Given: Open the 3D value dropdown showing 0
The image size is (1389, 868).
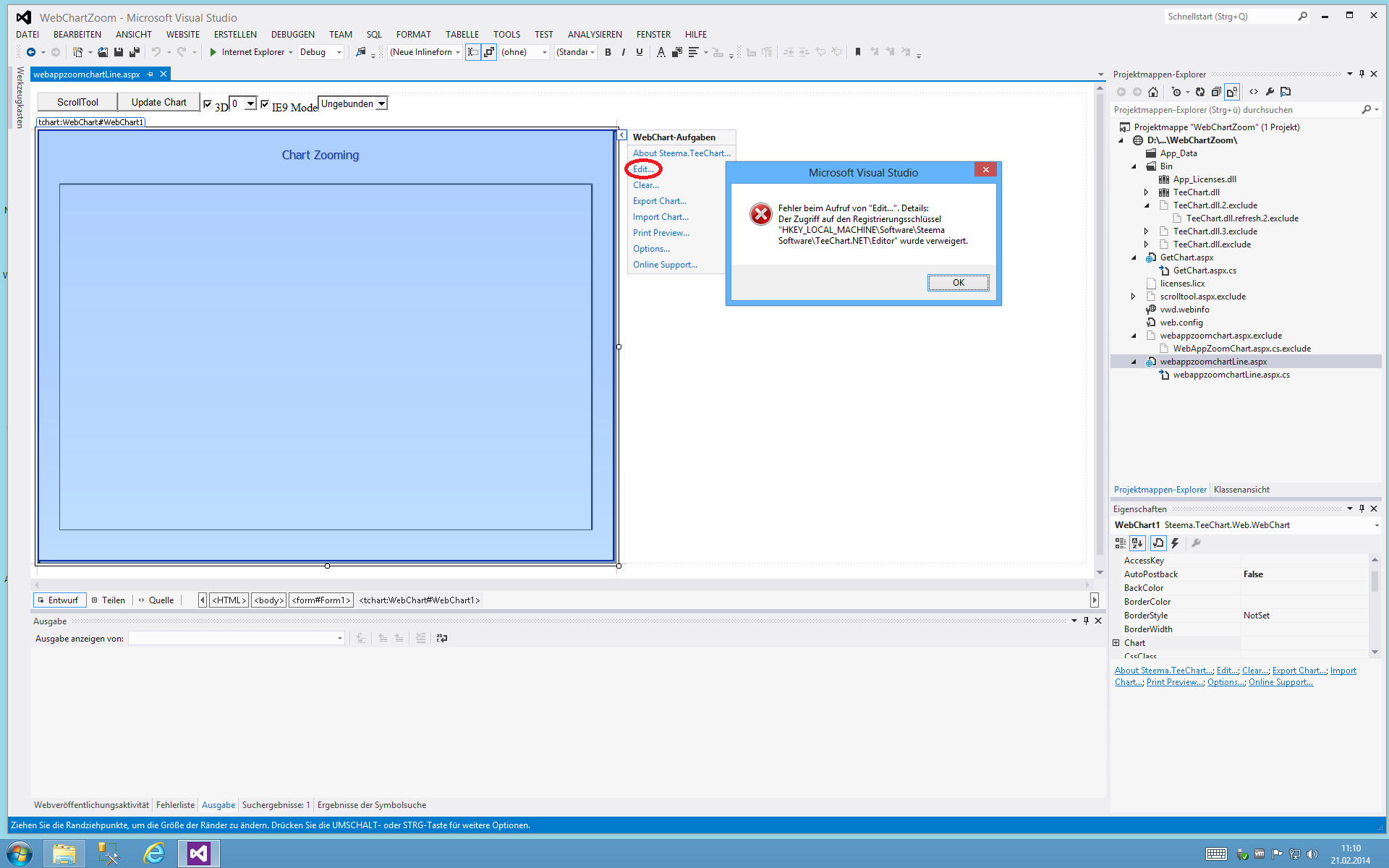Looking at the screenshot, I should click(x=250, y=103).
